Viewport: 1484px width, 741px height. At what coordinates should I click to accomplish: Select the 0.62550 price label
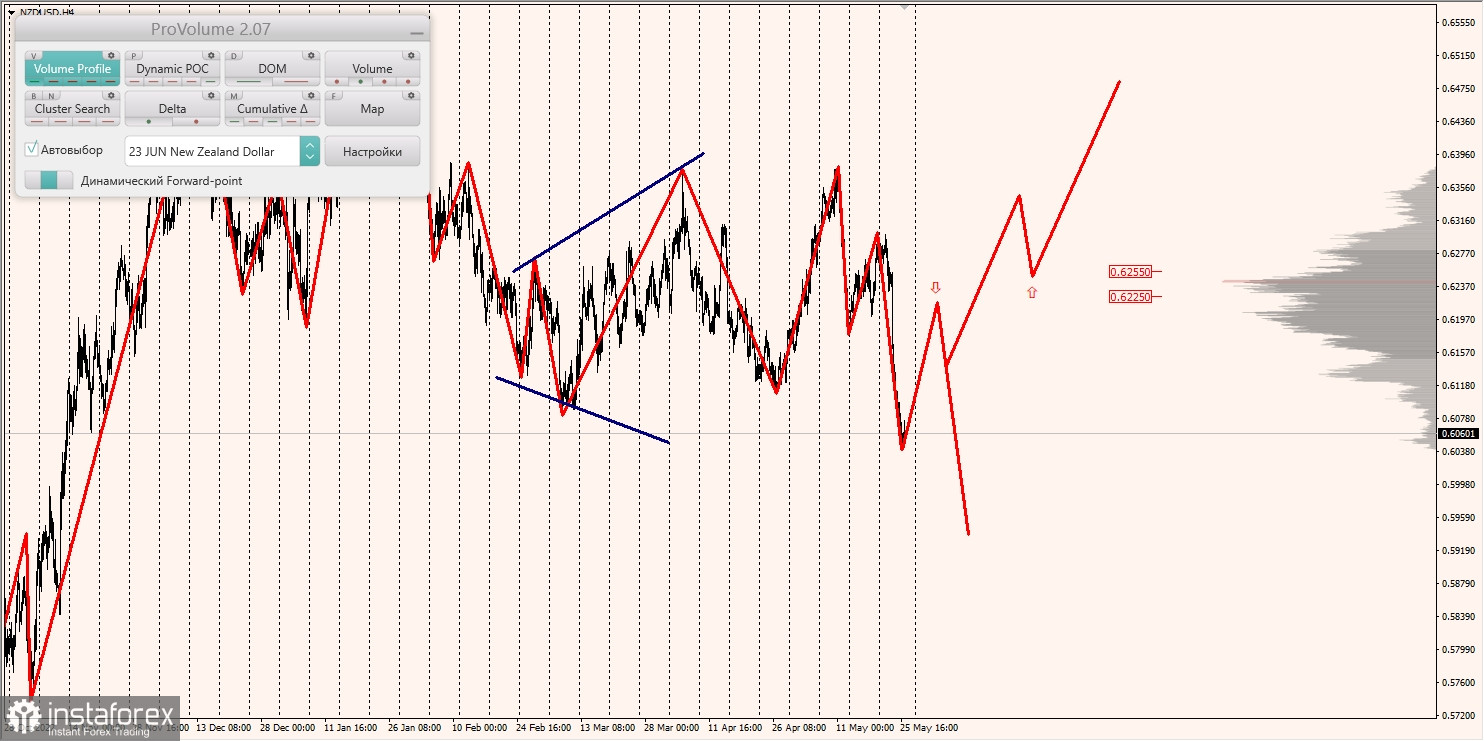point(1130,272)
